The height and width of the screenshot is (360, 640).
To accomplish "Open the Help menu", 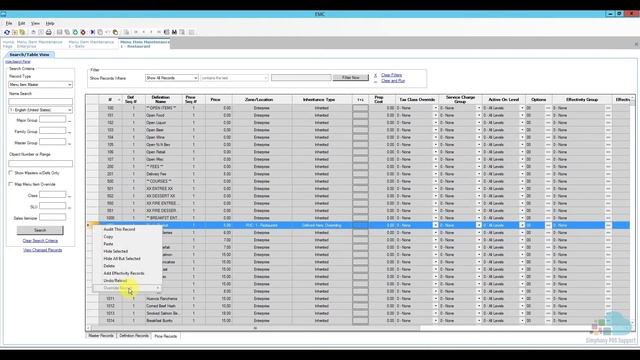I will [50, 24].
